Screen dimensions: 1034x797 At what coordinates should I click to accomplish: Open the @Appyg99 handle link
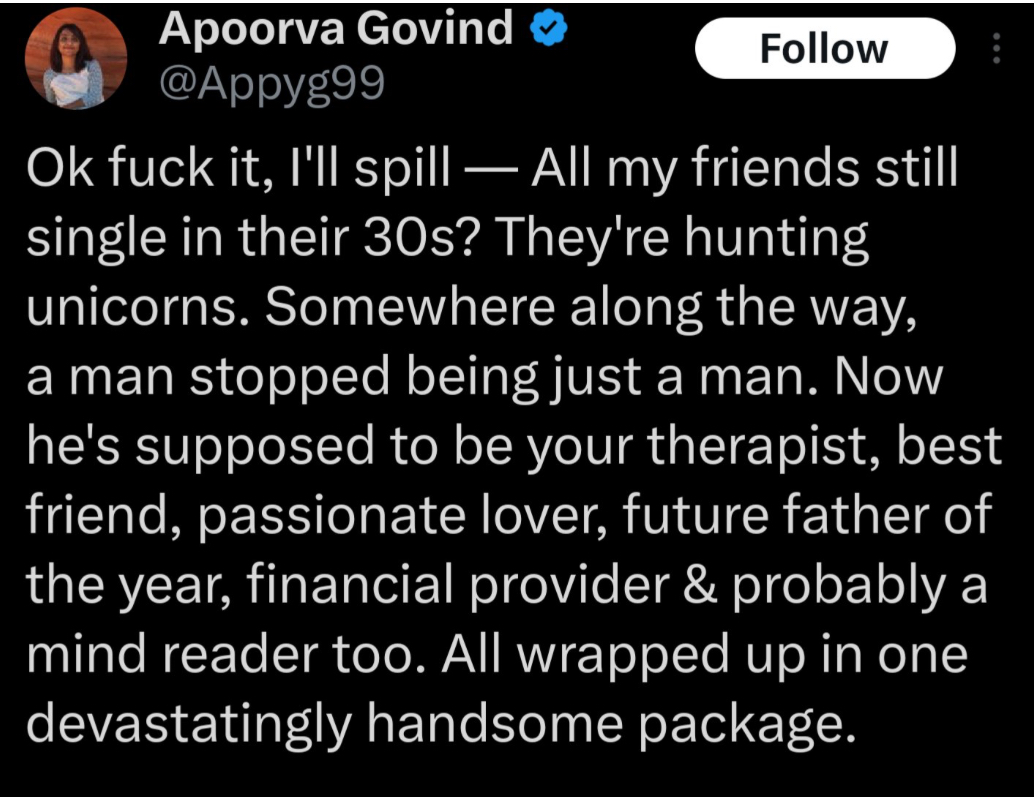pyautogui.click(x=271, y=85)
